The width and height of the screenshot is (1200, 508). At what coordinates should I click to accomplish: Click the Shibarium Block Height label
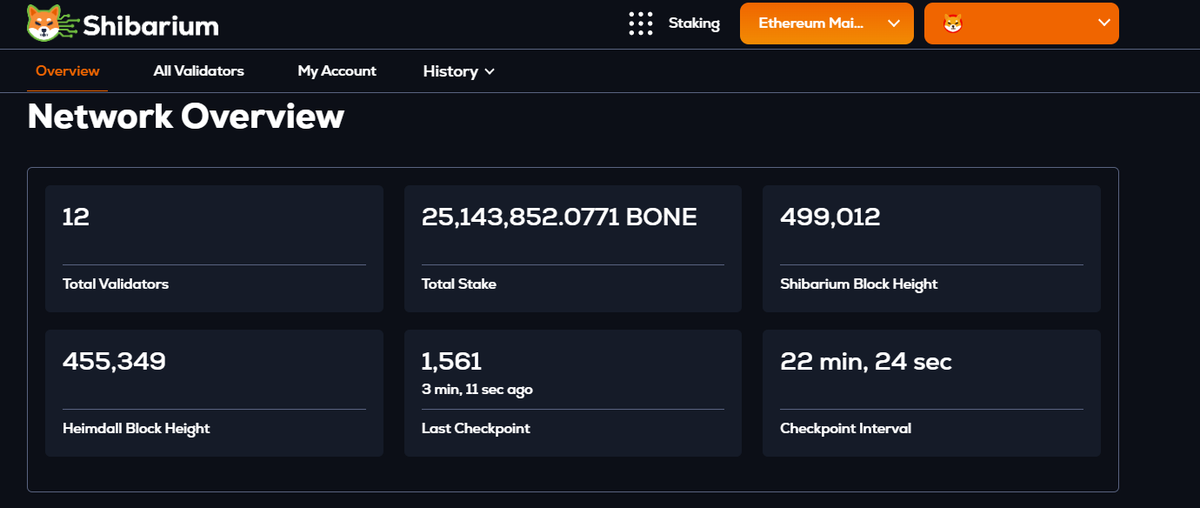click(859, 284)
